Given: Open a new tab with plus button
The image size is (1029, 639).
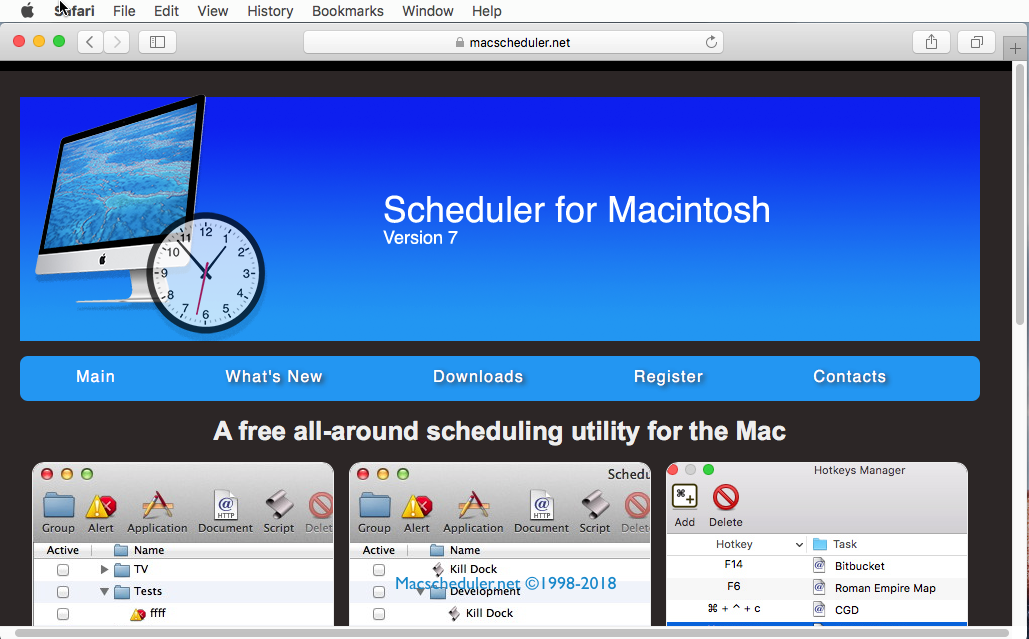Looking at the screenshot, I should pyautogui.click(x=1015, y=49).
